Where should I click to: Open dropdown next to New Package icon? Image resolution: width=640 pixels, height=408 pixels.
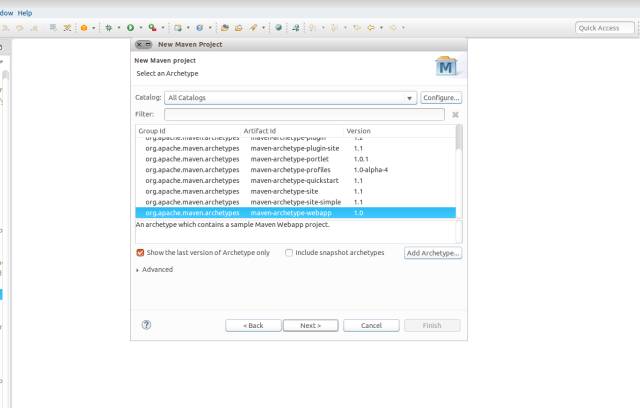pos(188,28)
